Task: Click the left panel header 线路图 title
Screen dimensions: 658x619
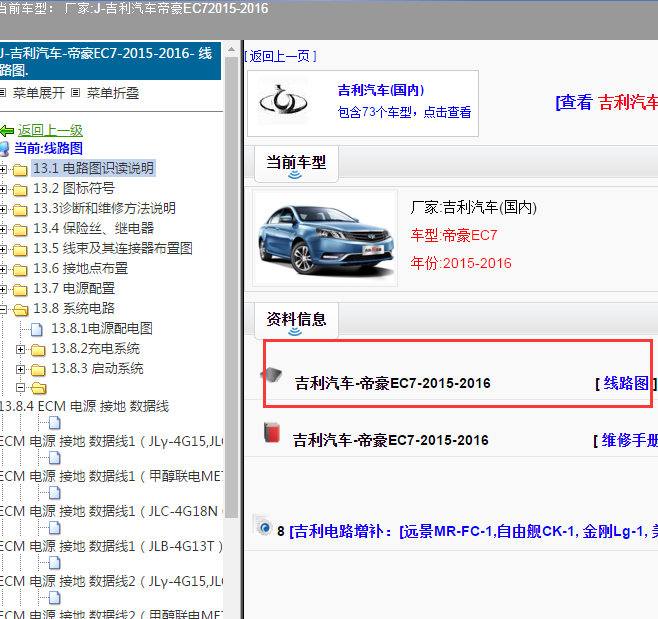Action: (110, 61)
